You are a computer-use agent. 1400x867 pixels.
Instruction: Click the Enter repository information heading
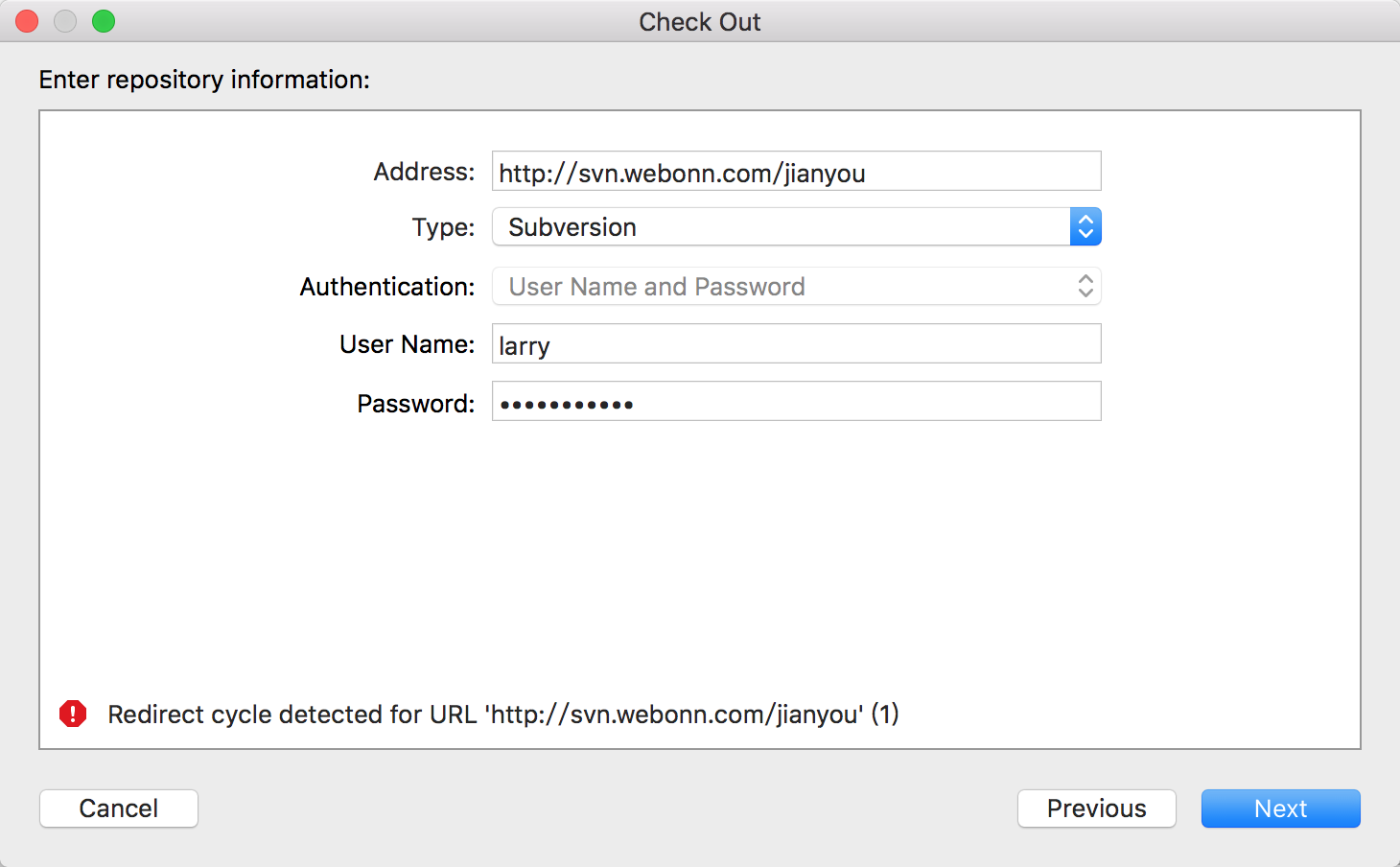pos(204,80)
